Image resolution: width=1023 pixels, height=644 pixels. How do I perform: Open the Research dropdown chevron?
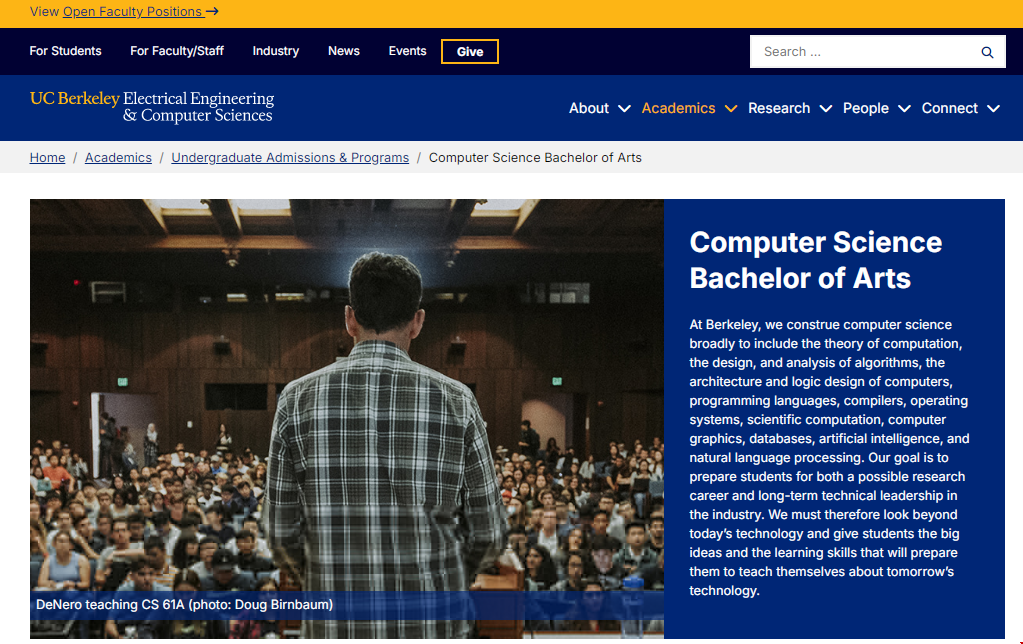(x=826, y=109)
